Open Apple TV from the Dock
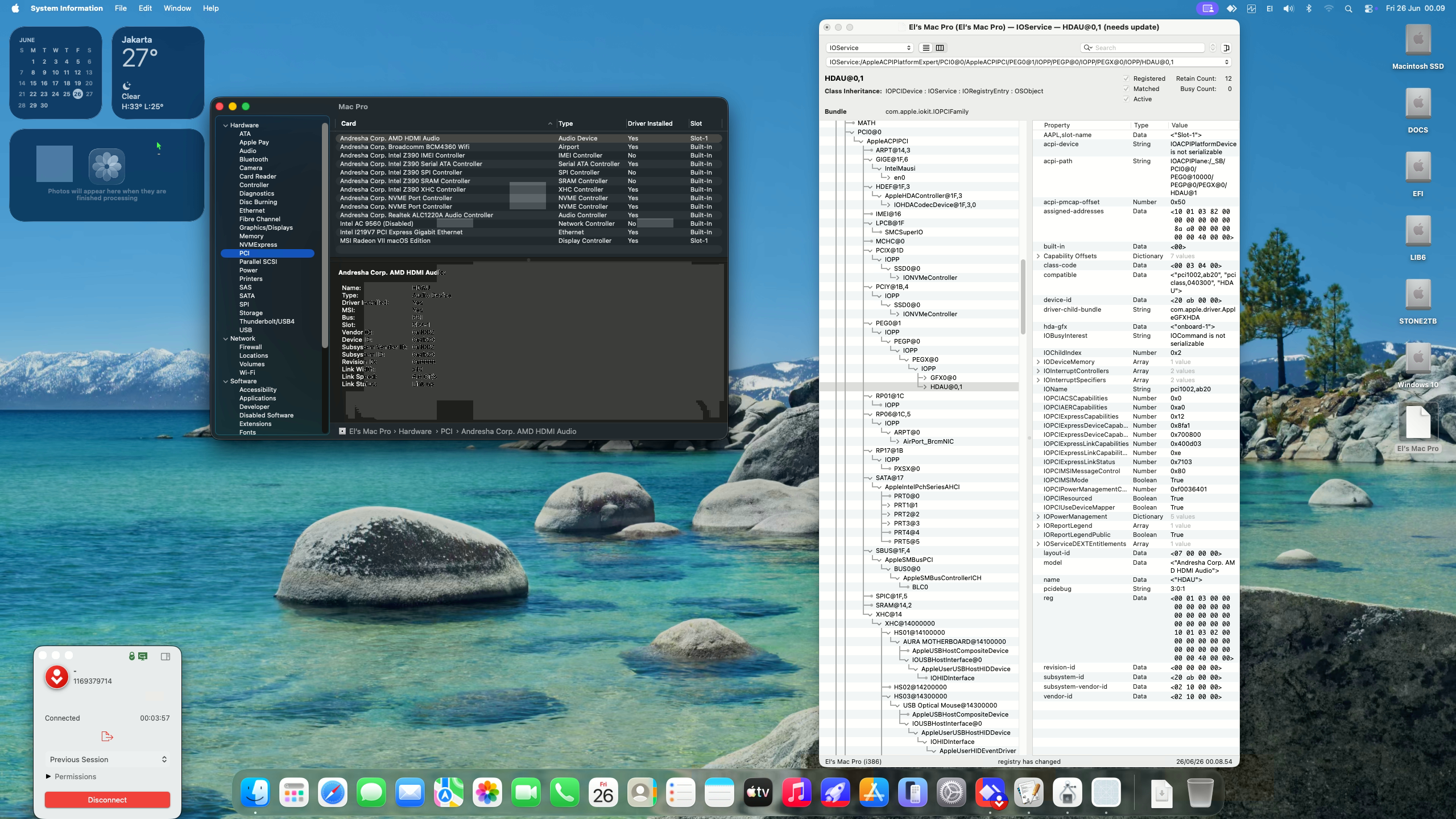This screenshot has height=819, width=1456. click(x=758, y=792)
